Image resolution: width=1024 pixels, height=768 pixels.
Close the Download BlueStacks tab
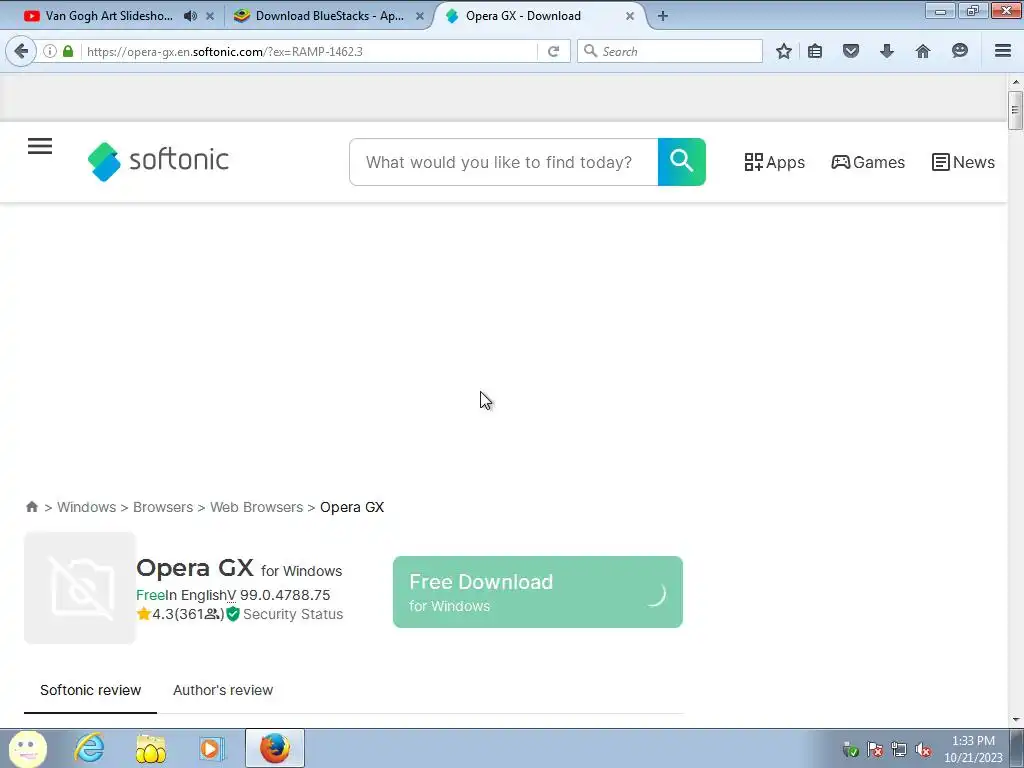click(x=419, y=16)
